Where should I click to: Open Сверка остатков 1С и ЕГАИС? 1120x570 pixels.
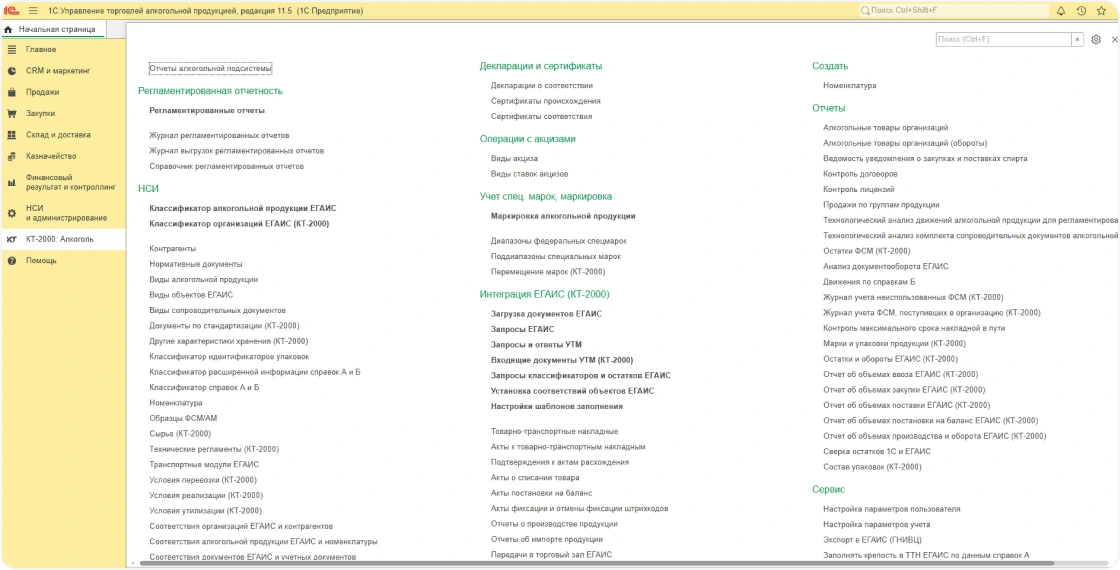click(877, 451)
